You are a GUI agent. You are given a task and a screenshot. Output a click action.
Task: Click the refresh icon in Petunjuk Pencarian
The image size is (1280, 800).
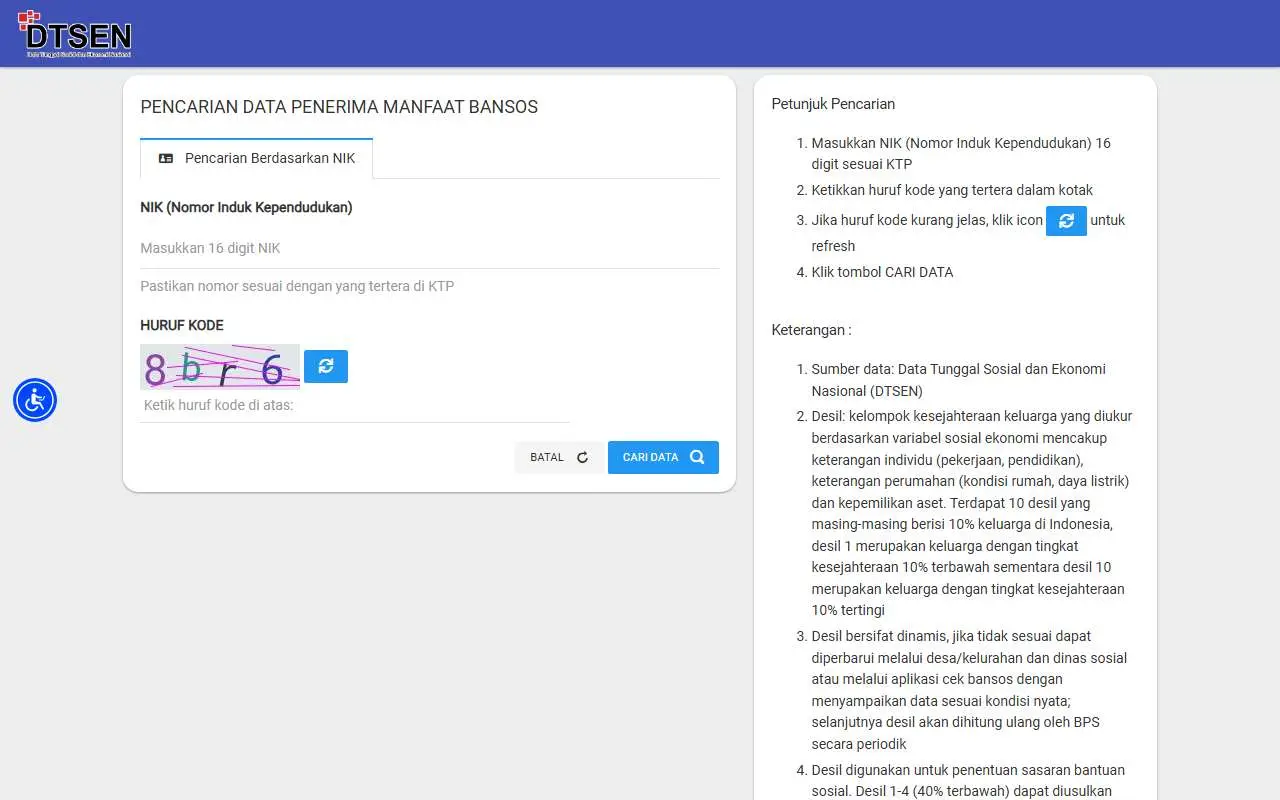pos(1066,220)
